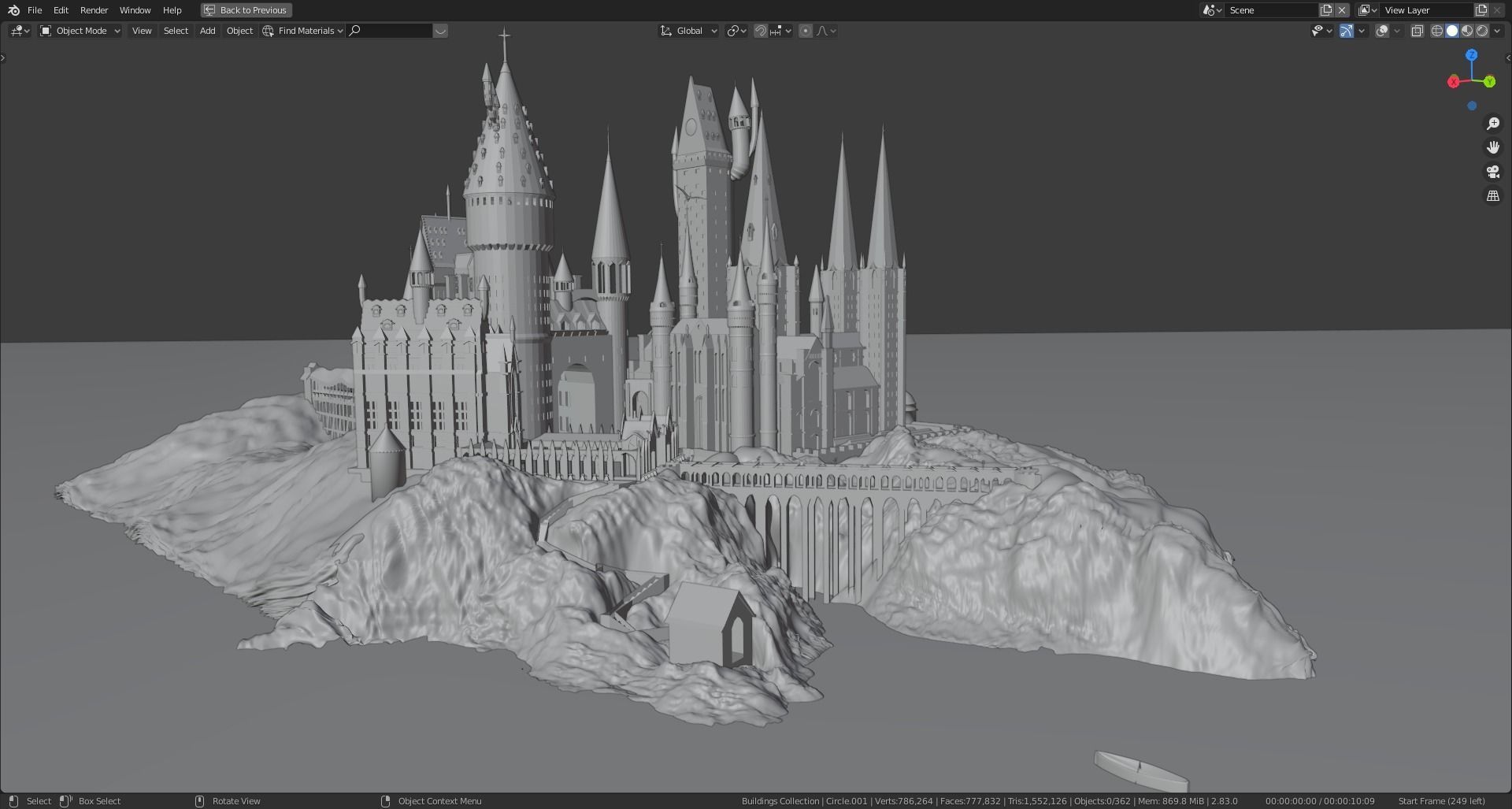
Task: Switch to wireframe viewport shading
Action: [1436, 31]
